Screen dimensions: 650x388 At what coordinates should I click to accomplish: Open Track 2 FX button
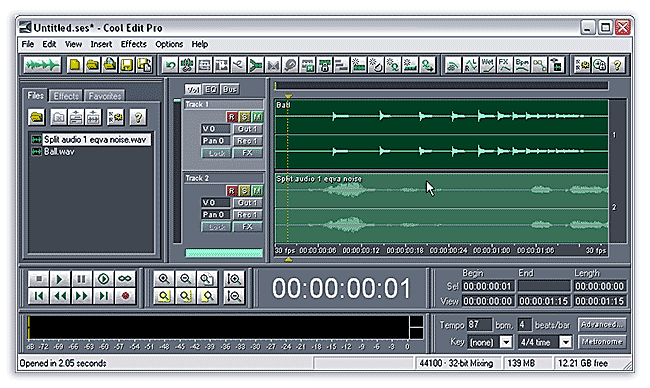247,227
